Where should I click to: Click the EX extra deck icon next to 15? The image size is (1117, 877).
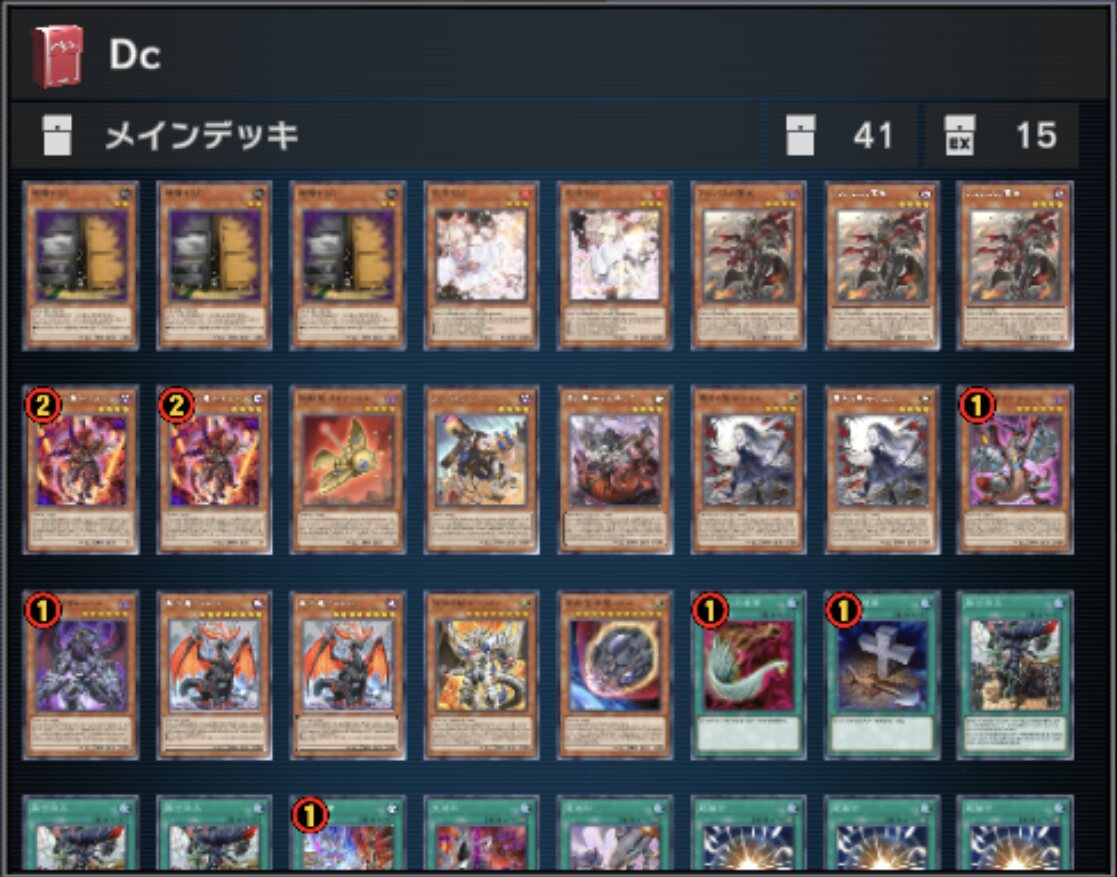pyautogui.click(x=960, y=135)
